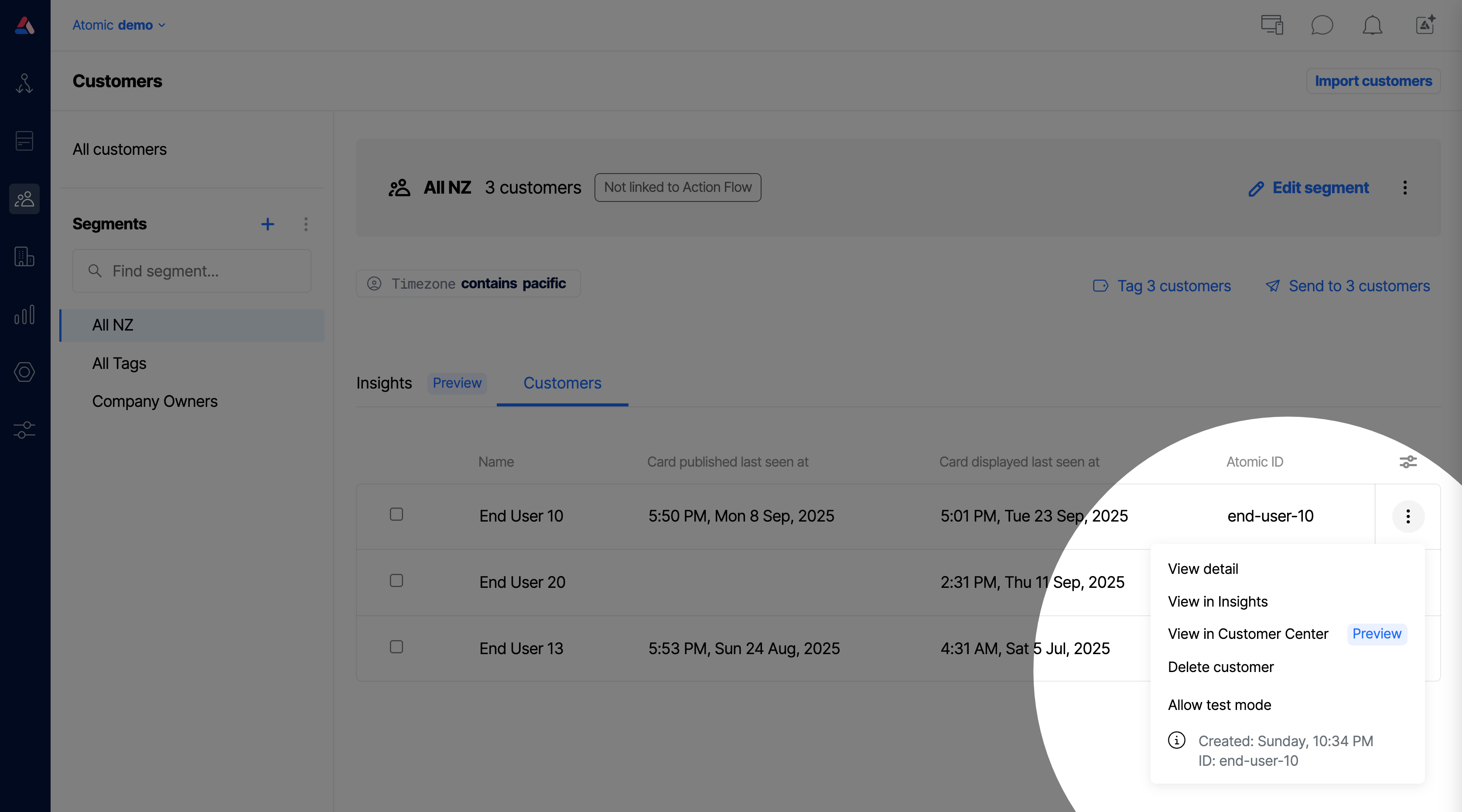Image resolution: width=1462 pixels, height=812 pixels.
Task: Open the configuration sliders icon in sidebar
Action: tap(24, 430)
